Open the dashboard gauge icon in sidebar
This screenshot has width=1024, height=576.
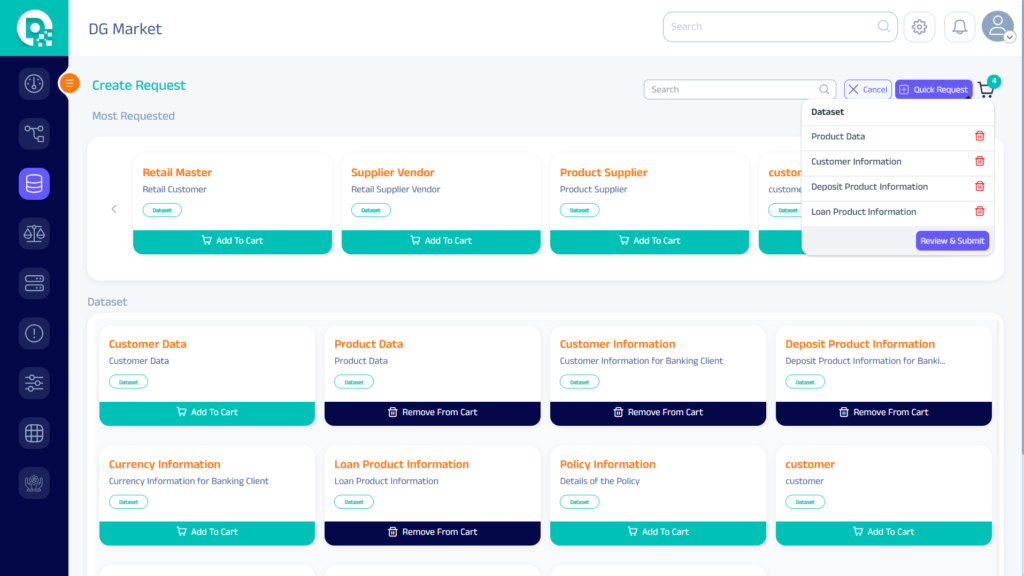tap(34, 83)
